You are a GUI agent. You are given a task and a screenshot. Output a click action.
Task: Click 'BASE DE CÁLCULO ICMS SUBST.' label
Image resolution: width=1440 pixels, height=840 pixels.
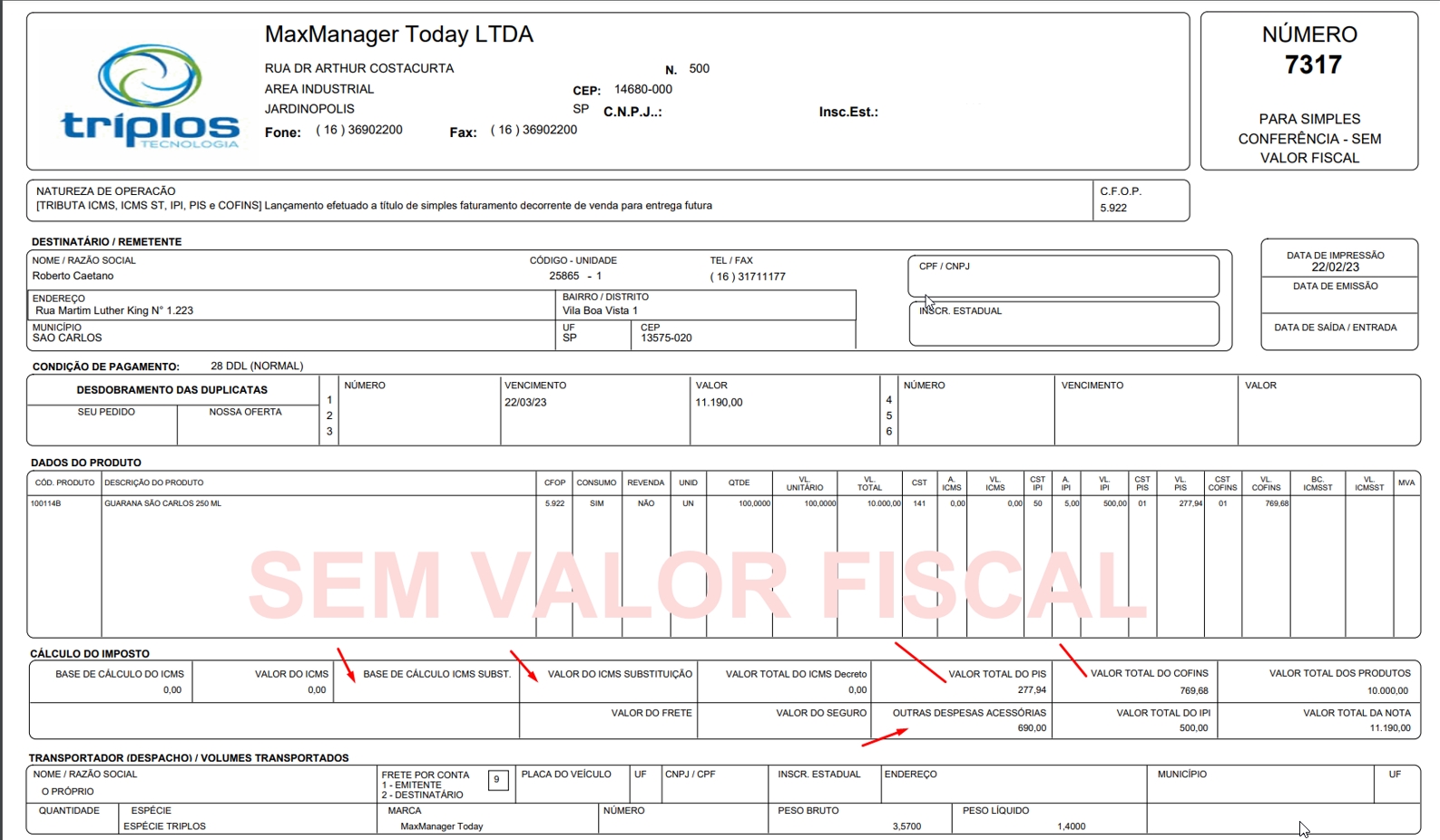(x=437, y=674)
